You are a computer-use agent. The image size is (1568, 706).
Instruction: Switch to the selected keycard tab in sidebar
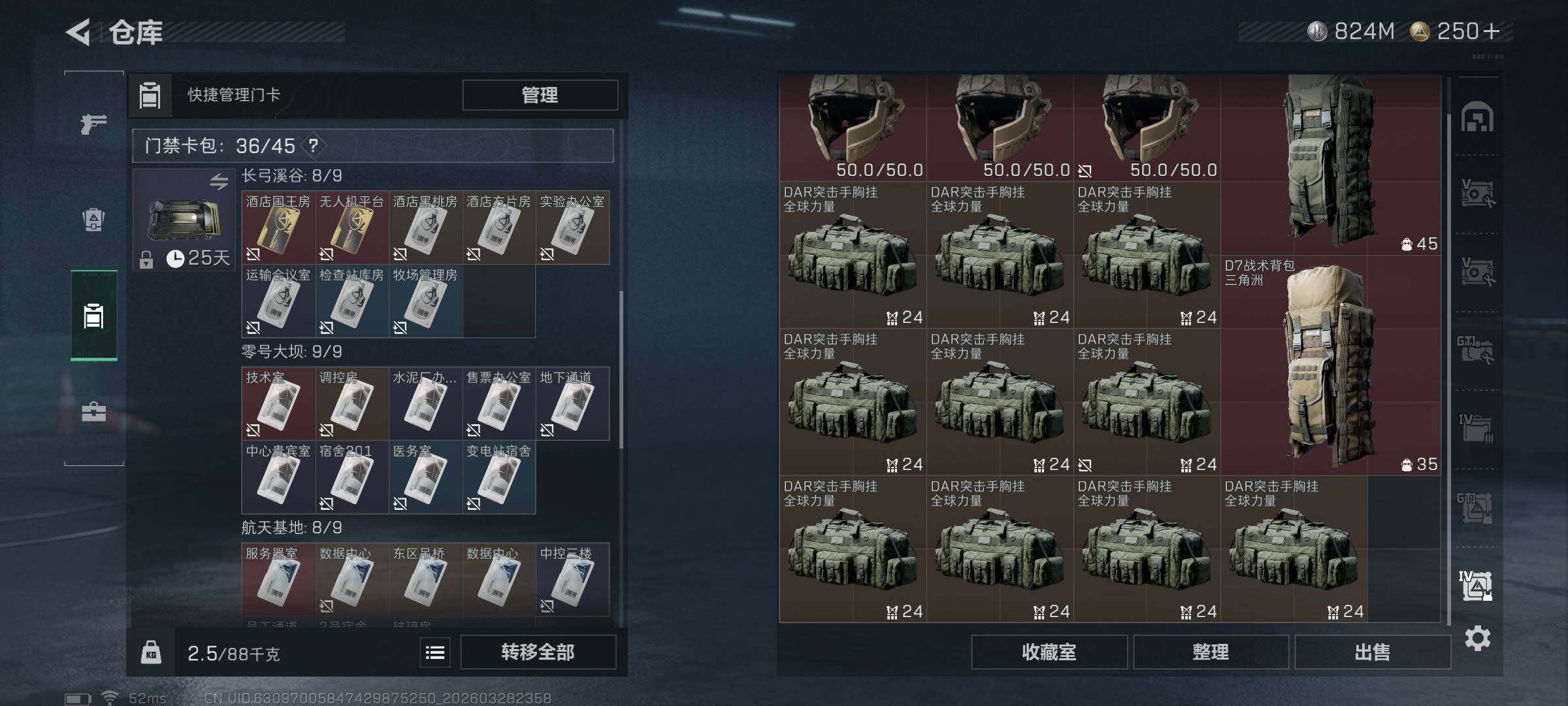(94, 316)
